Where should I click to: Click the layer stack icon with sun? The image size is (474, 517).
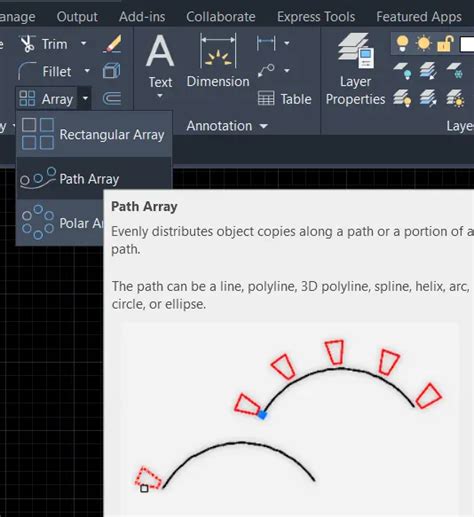[x=455, y=98]
